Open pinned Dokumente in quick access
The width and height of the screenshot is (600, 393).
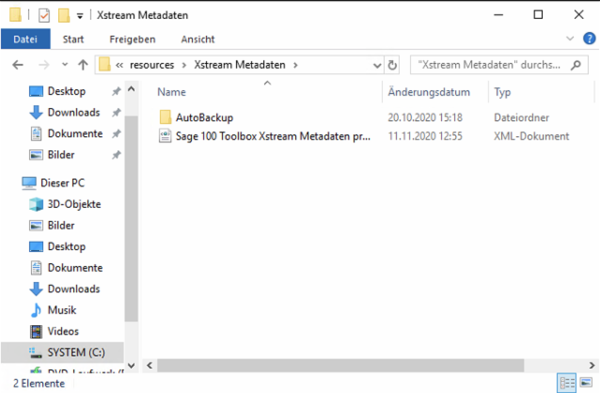[x=75, y=134]
